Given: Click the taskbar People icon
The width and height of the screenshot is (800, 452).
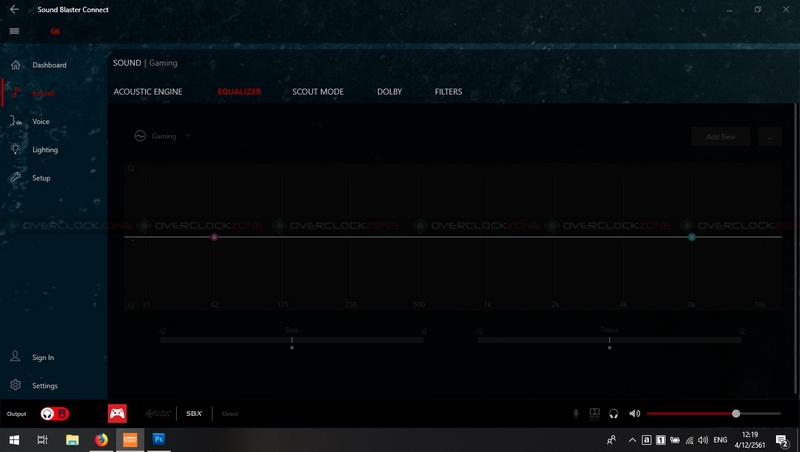Looking at the screenshot, I should click(611, 440).
